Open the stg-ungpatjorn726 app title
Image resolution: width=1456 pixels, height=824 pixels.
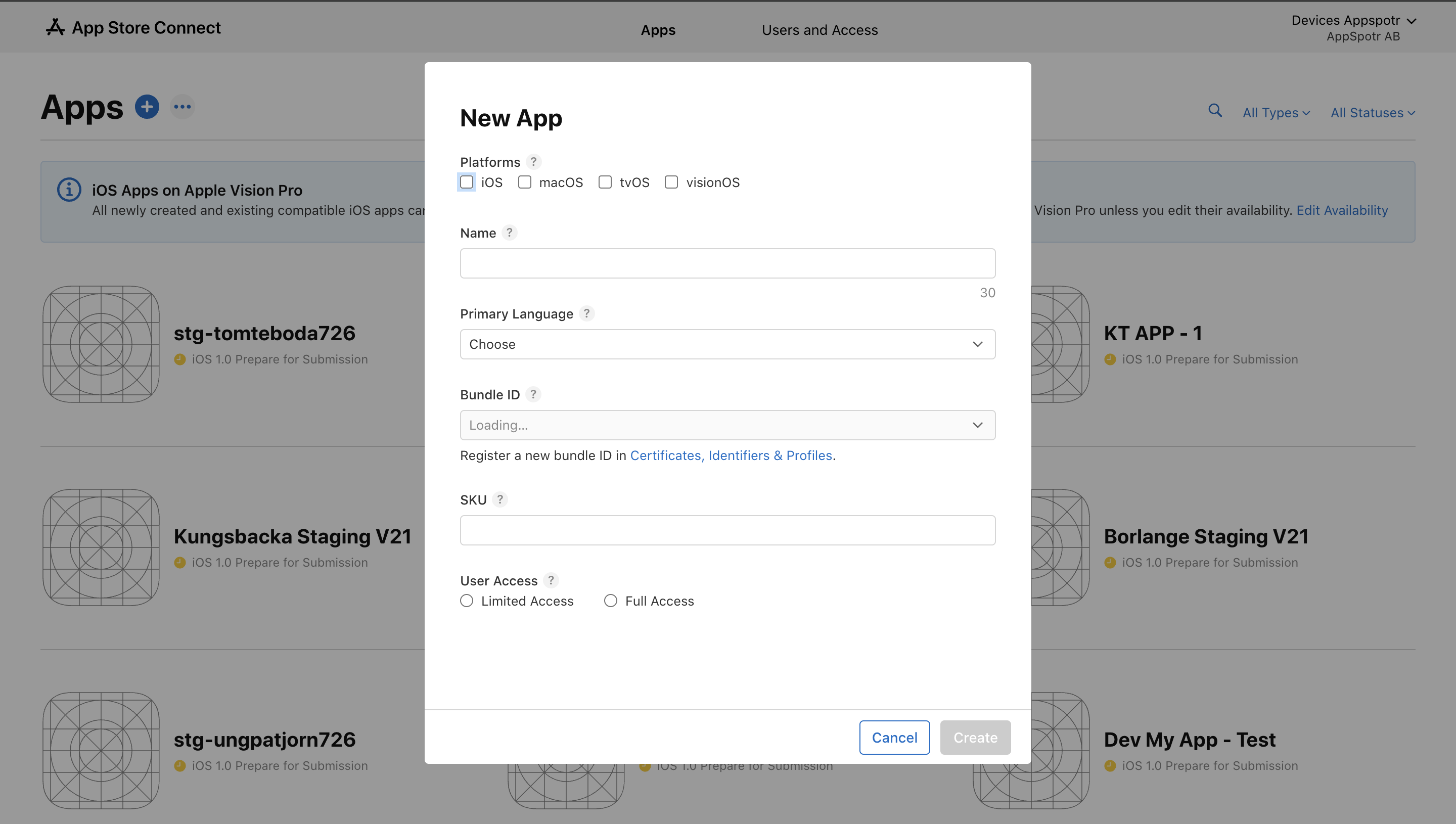(265, 740)
